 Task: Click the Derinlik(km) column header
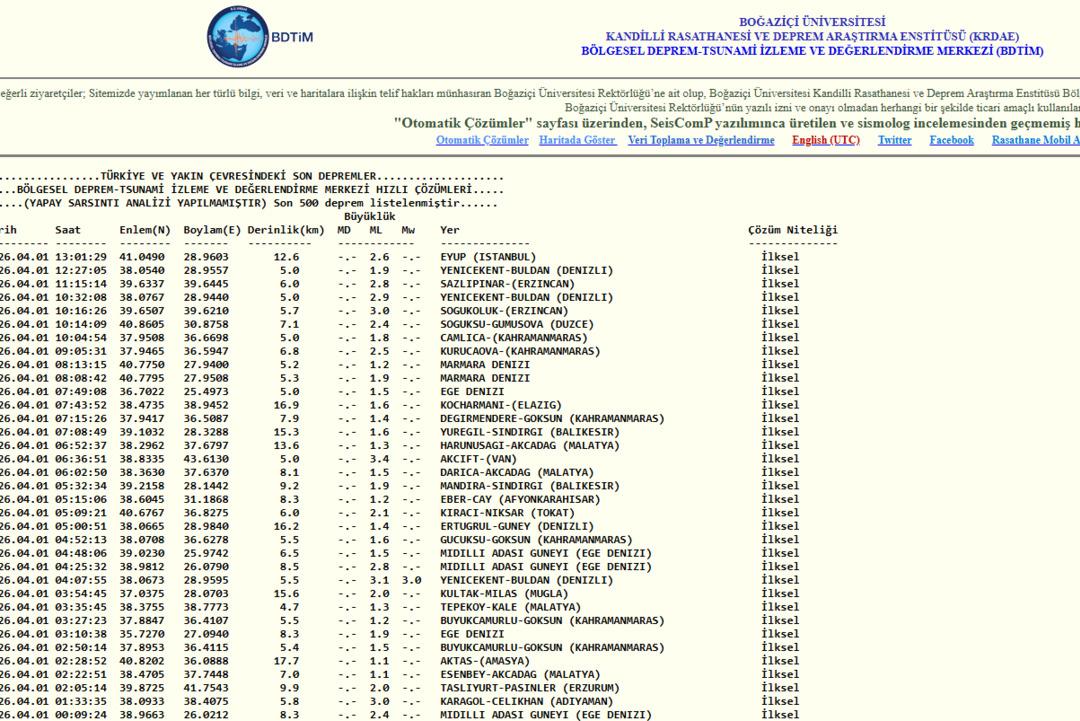click(x=286, y=230)
